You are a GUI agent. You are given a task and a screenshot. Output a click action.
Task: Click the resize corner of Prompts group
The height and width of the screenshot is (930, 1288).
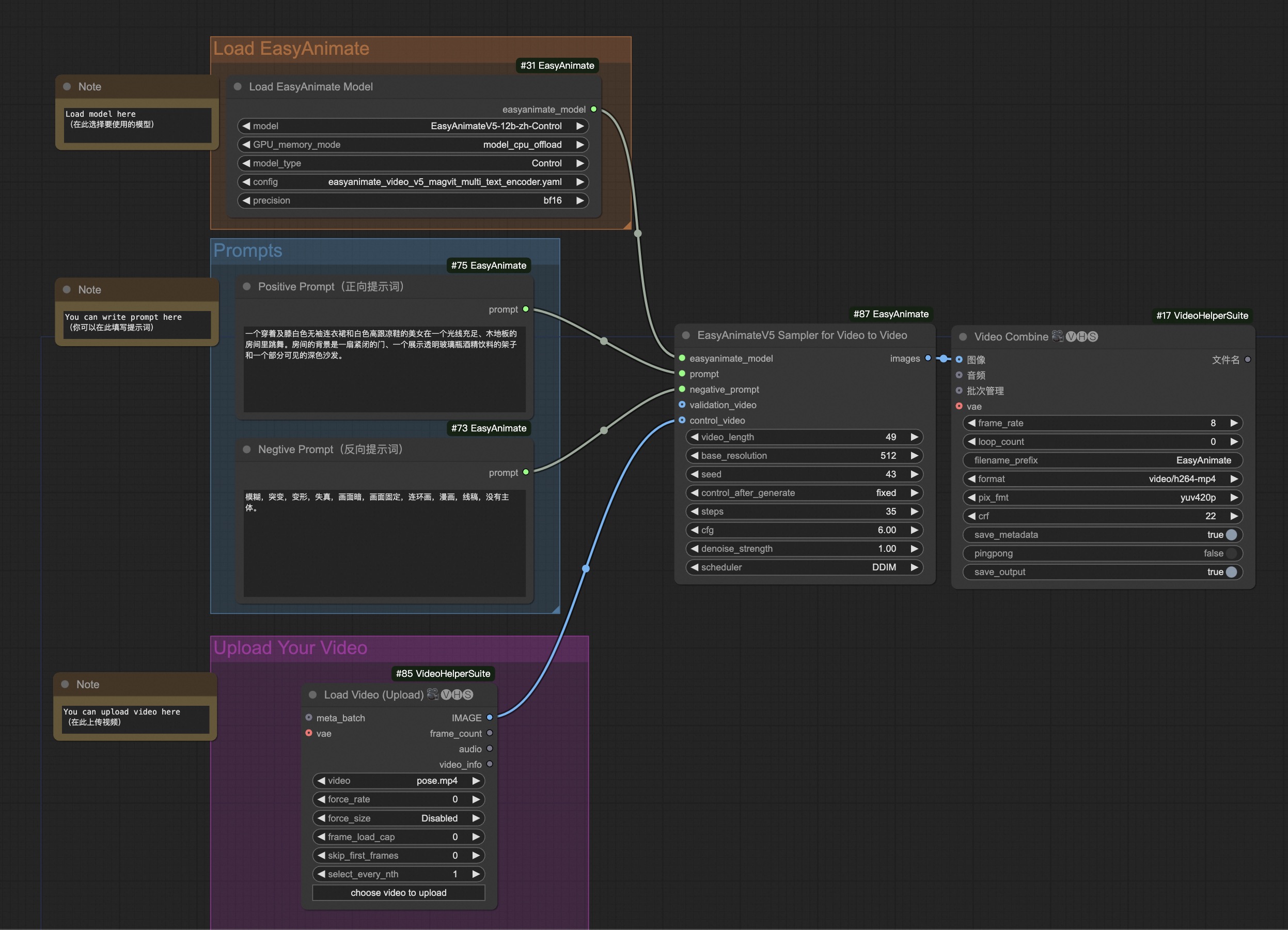pyautogui.click(x=556, y=610)
